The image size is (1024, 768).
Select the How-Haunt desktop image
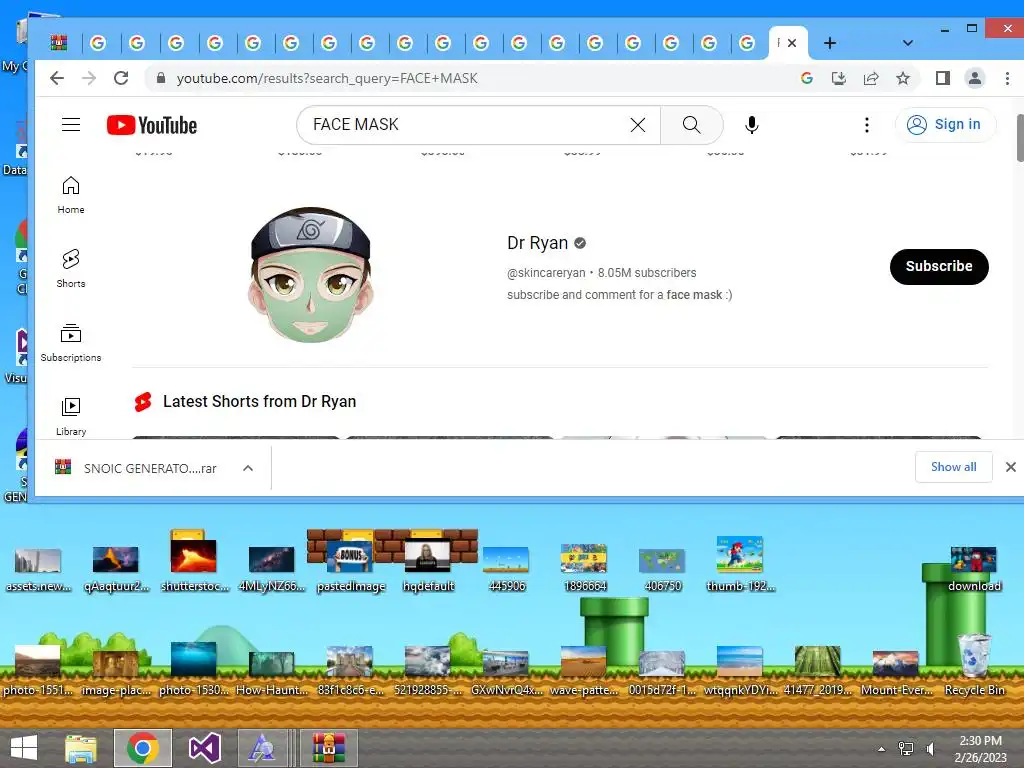tap(272, 673)
